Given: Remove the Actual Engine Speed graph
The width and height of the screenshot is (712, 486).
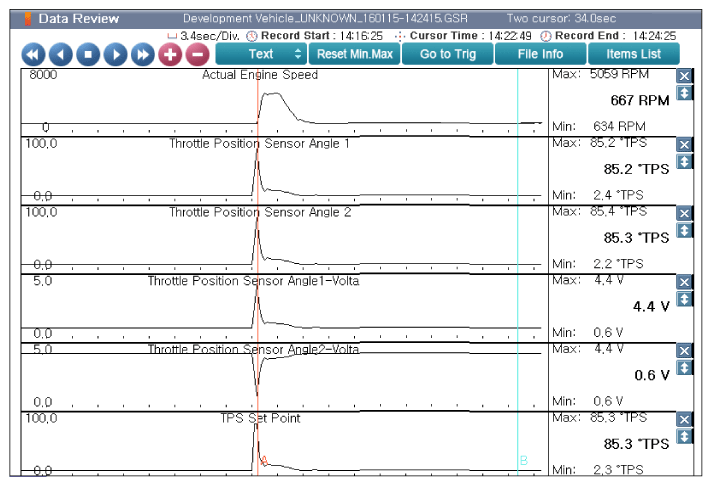Looking at the screenshot, I should [x=684, y=77].
